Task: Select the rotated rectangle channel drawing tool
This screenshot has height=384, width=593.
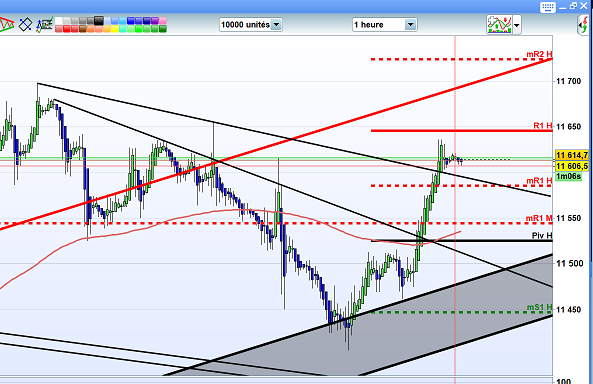Action: pos(25,25)
